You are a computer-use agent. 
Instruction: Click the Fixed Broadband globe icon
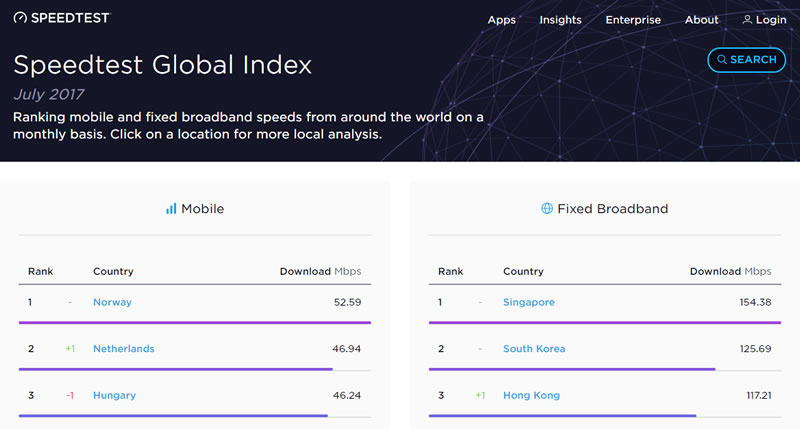point(547,208)
